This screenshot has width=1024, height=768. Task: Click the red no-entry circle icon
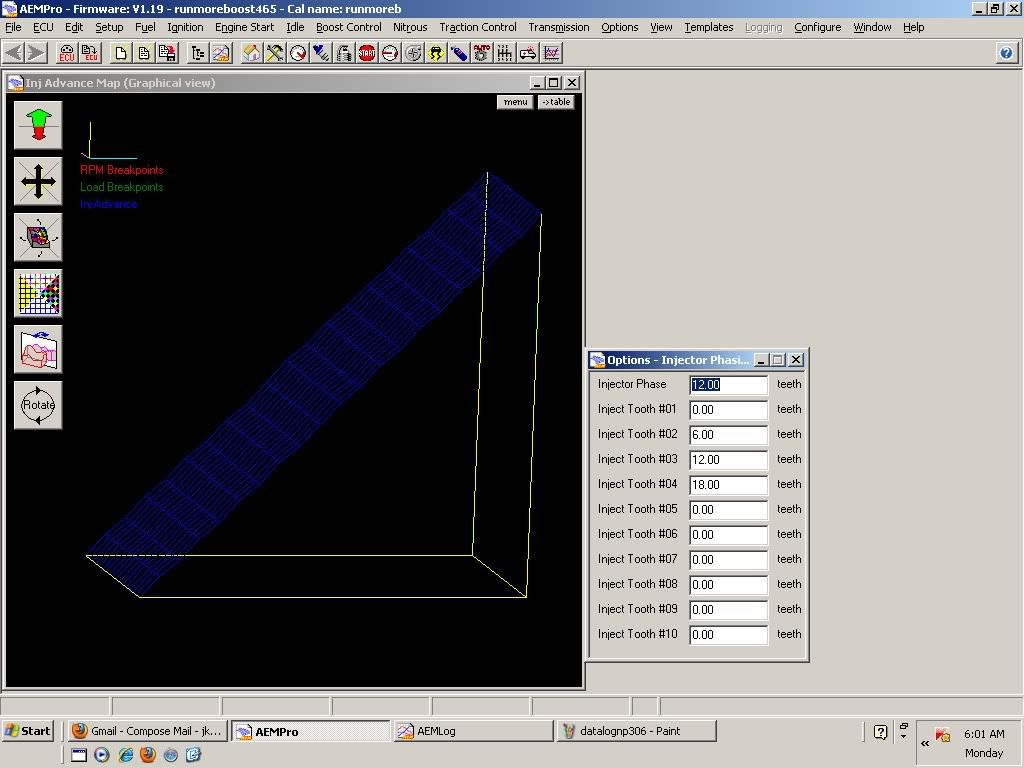click(x=390, y=53)
